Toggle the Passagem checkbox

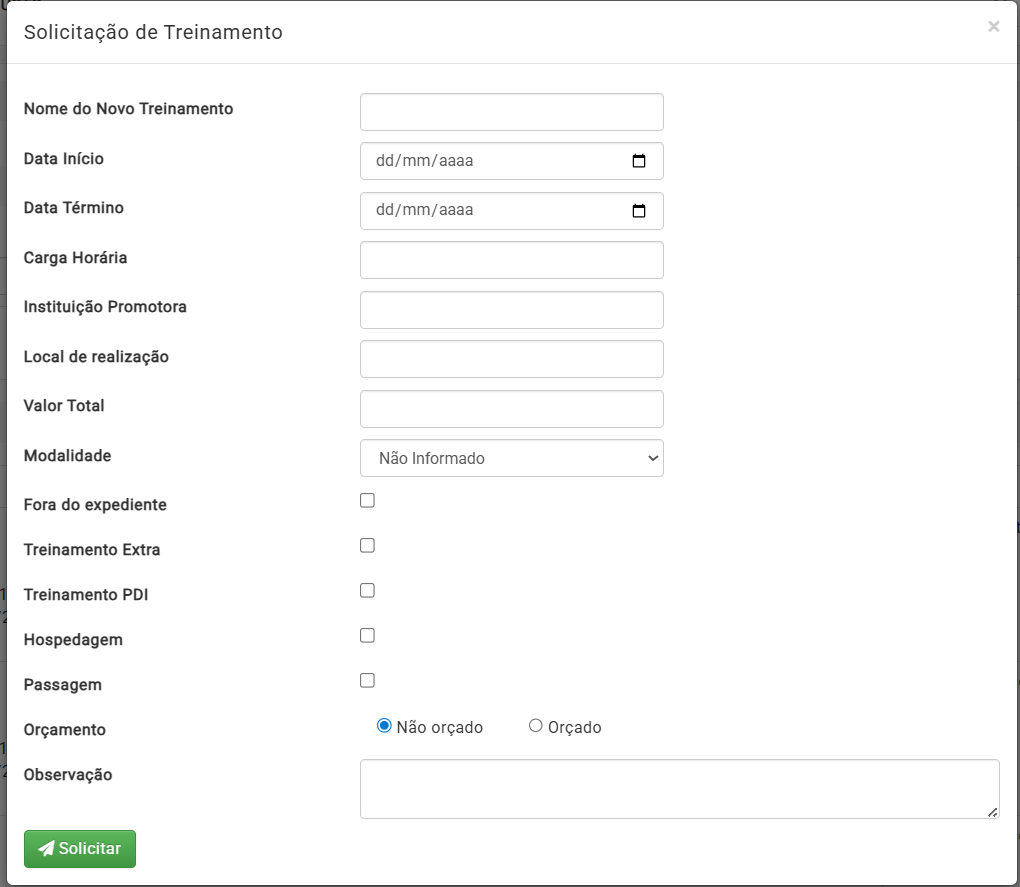(x=367, y=680)
